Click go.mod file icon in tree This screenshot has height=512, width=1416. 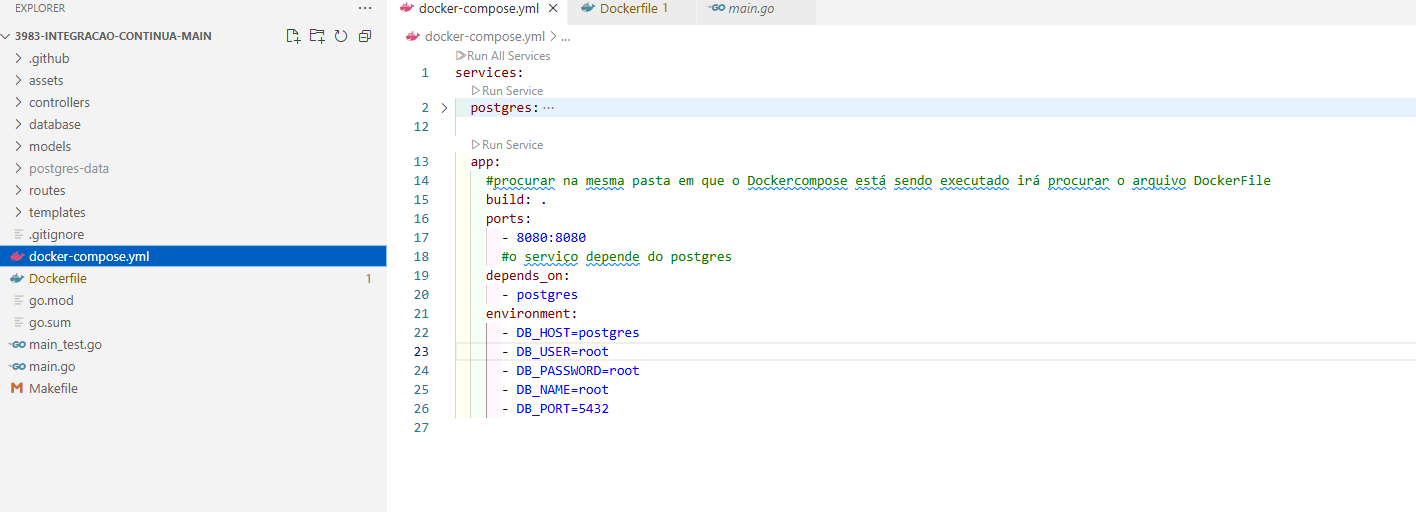coord(19,300)
